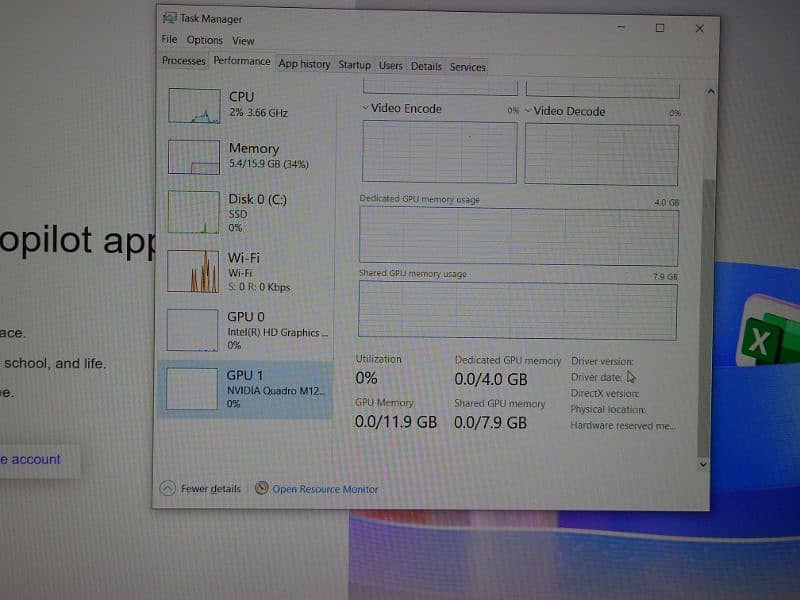800x600 pixels.
Task: Select the GPU 1 NVIDIA Quadro entry
Action: pos(245,389)
